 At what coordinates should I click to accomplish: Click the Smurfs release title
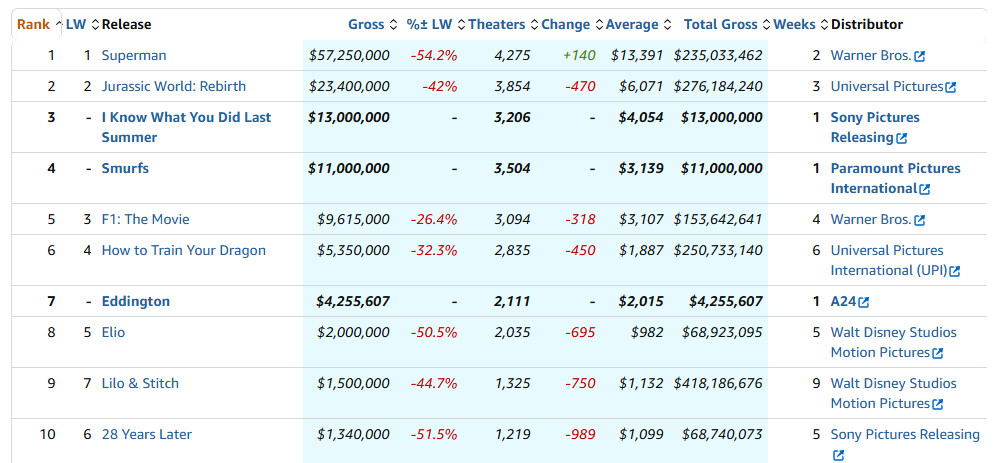pos(125,168)
